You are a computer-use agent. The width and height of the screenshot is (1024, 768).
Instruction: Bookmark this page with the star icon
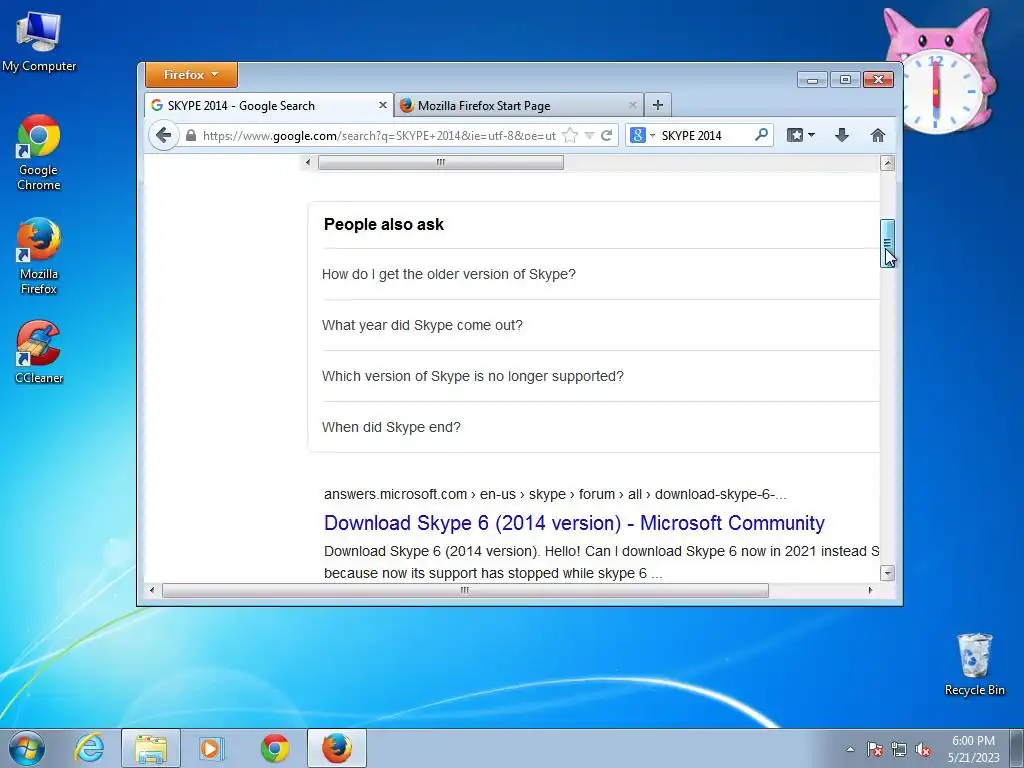coord(570,135)
